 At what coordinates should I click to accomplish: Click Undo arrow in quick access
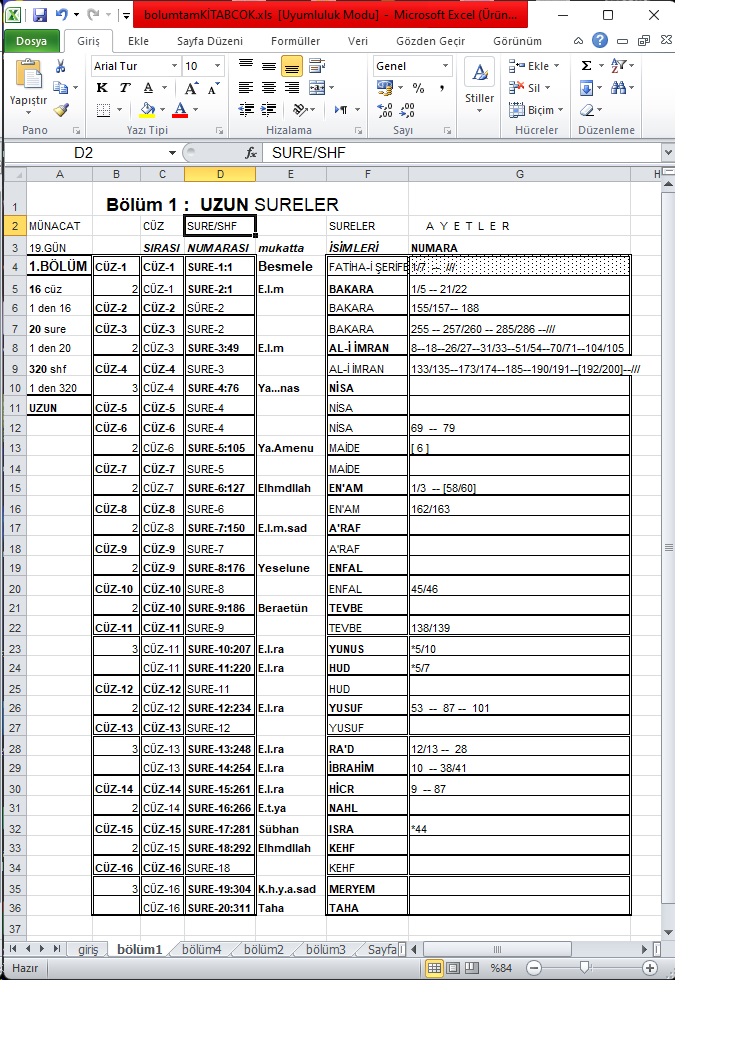pyautogui.click(x=62, y=14)
